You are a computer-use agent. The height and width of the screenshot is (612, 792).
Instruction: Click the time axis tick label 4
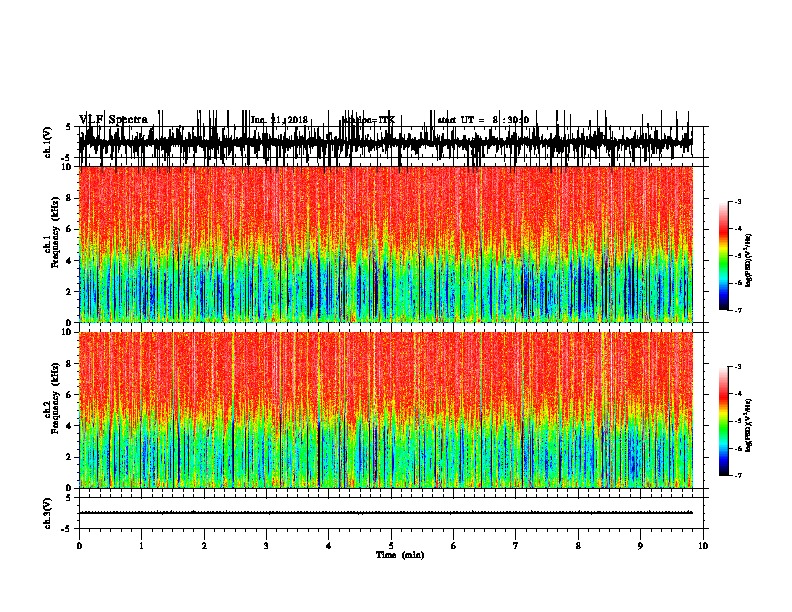tap(329, 546)
